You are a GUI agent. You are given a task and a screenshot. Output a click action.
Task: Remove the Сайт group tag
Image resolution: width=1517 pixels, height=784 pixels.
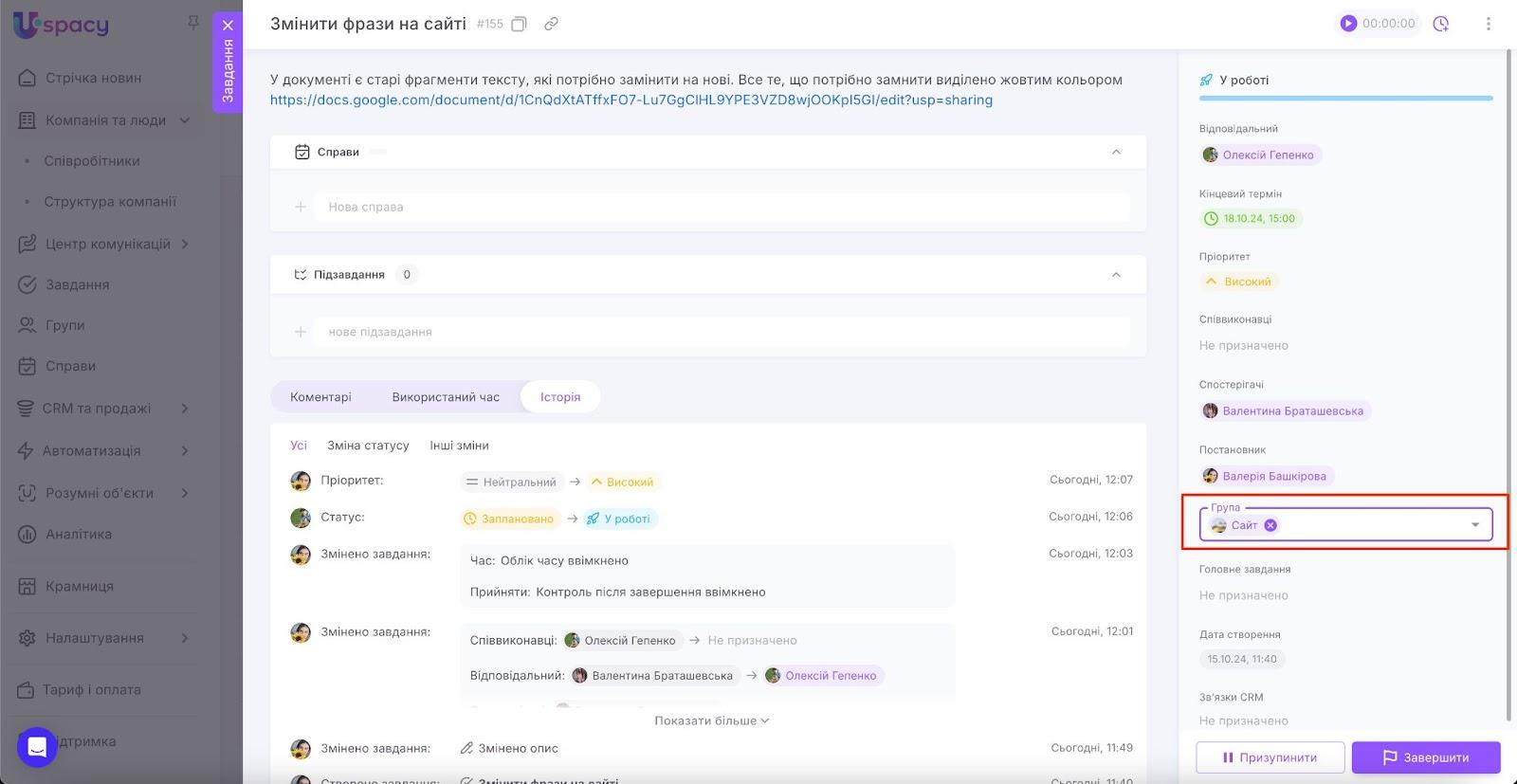1270,525
